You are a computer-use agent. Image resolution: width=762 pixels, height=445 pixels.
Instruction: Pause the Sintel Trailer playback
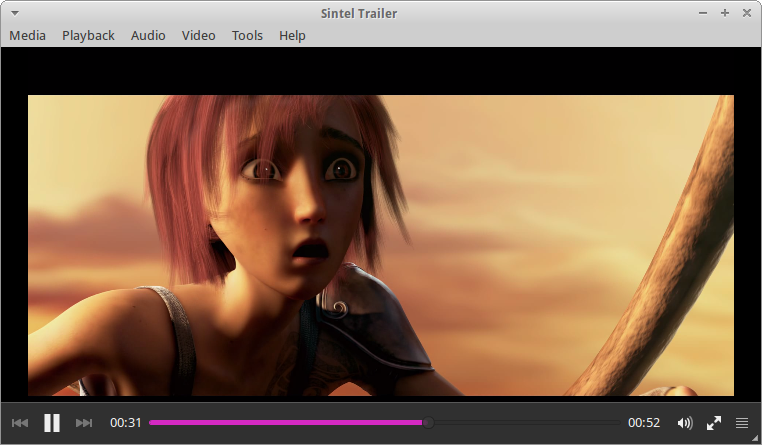click(52, 423)
